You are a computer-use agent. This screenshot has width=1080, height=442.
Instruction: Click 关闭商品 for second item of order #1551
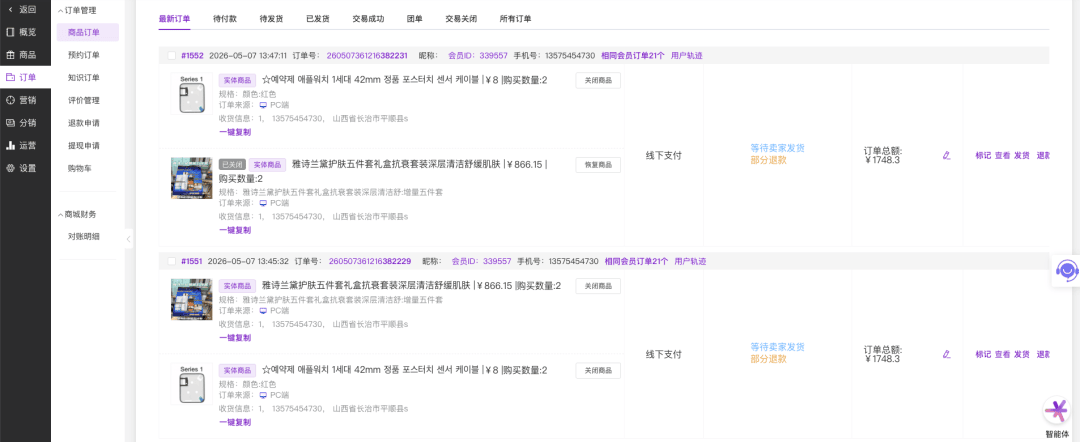coord(598,371)
